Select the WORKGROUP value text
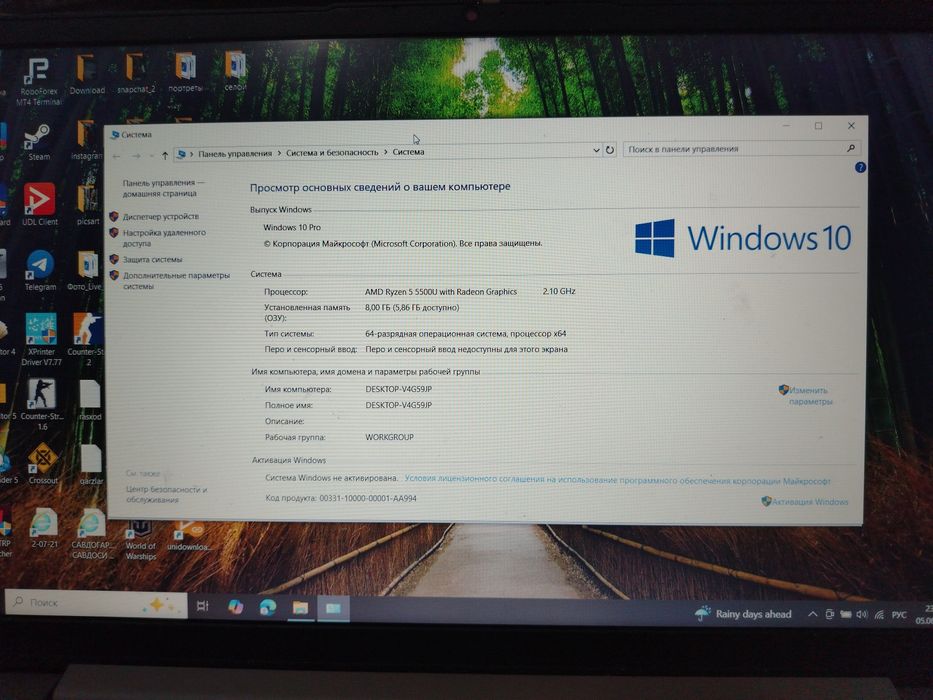Screen dimensions: 933x700 [x=389, y=437]
